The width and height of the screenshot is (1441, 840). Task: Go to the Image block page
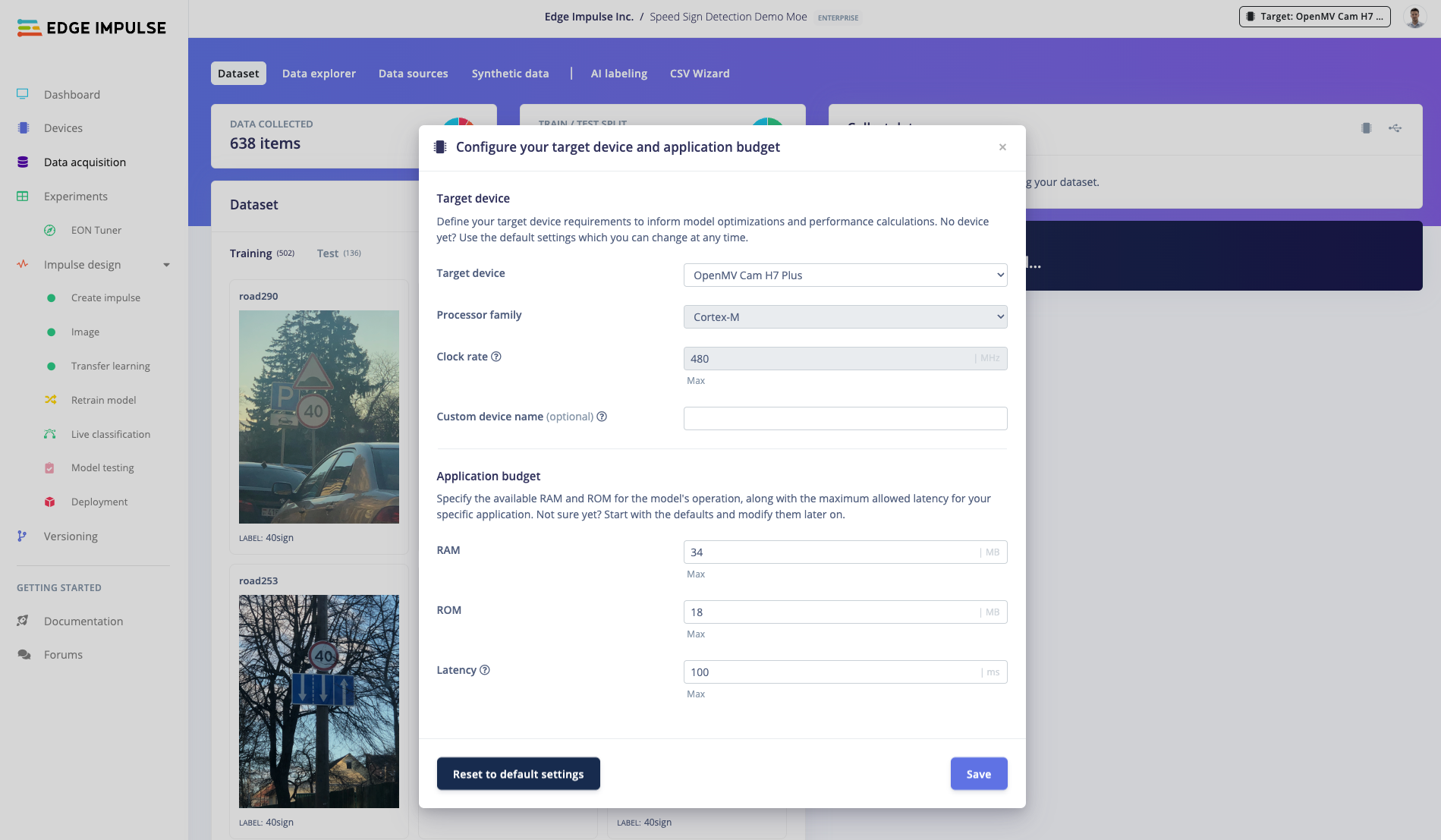click(x=85, y=332)
